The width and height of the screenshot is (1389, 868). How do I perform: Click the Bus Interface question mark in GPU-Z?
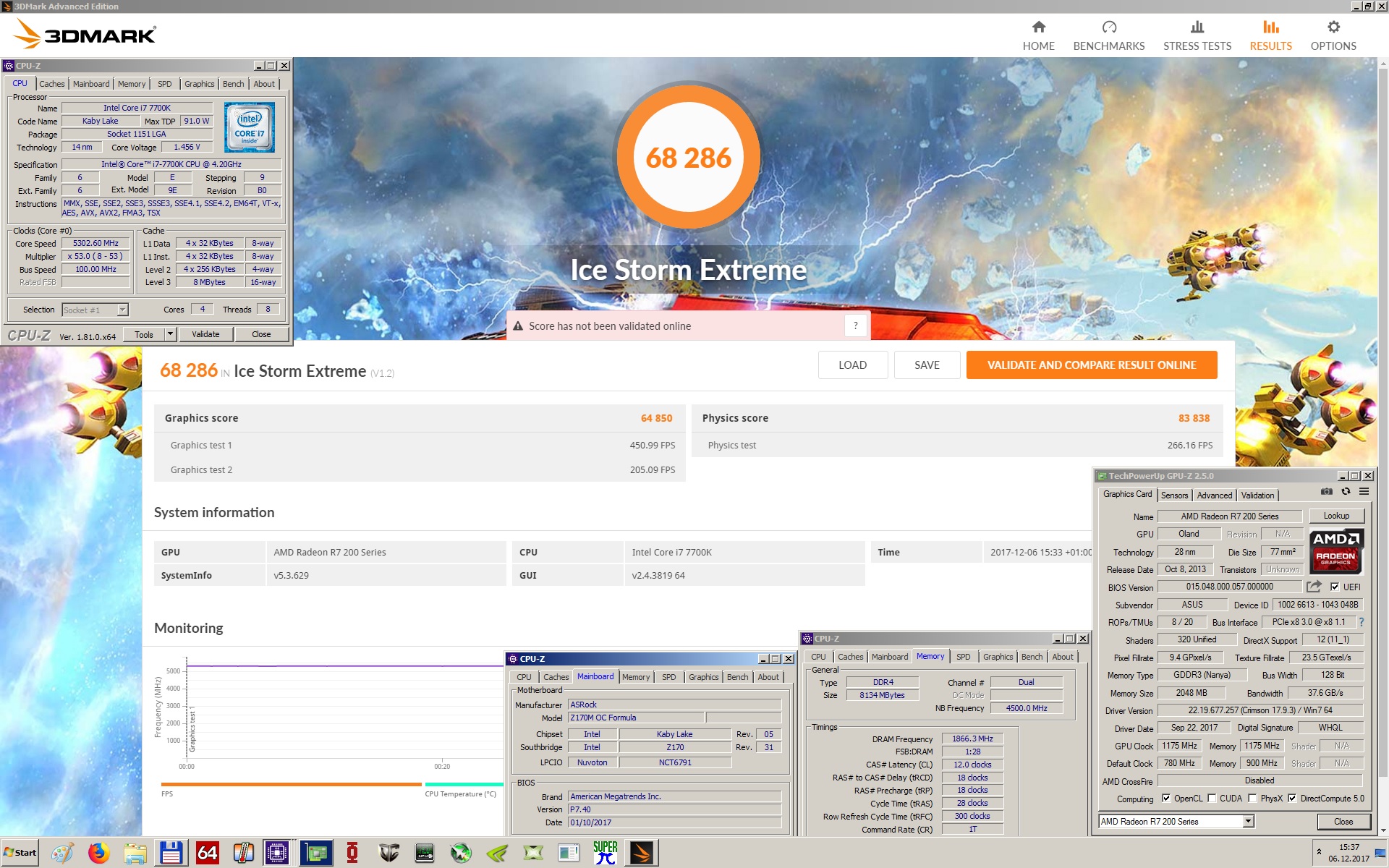tap(1362, 622)
